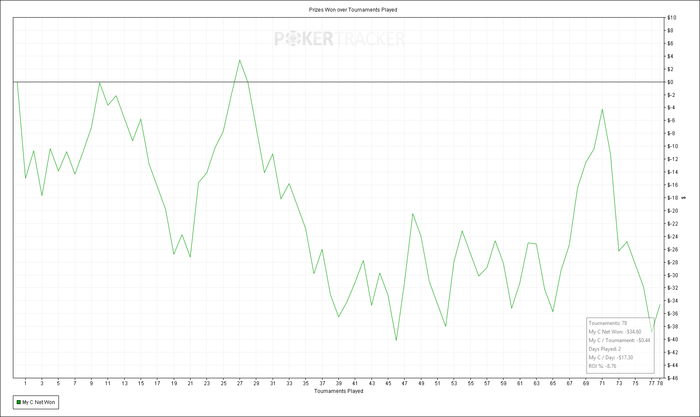Click the 'Days Played: 2' summary line
The height and width of the screenshot is (417, 700).
coord(604,349)
